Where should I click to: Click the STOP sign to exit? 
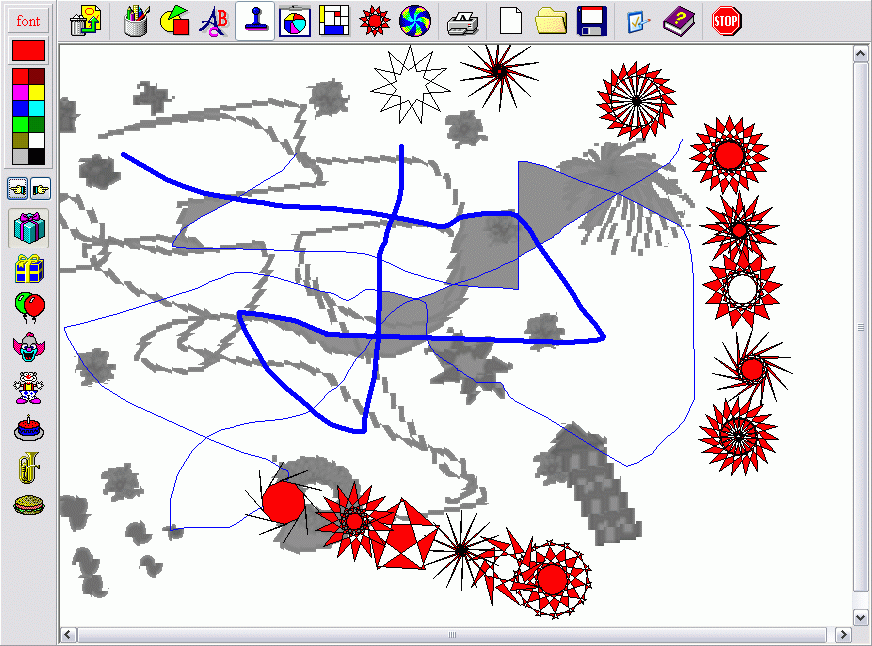pyautogui.click(x=726, y=21)
